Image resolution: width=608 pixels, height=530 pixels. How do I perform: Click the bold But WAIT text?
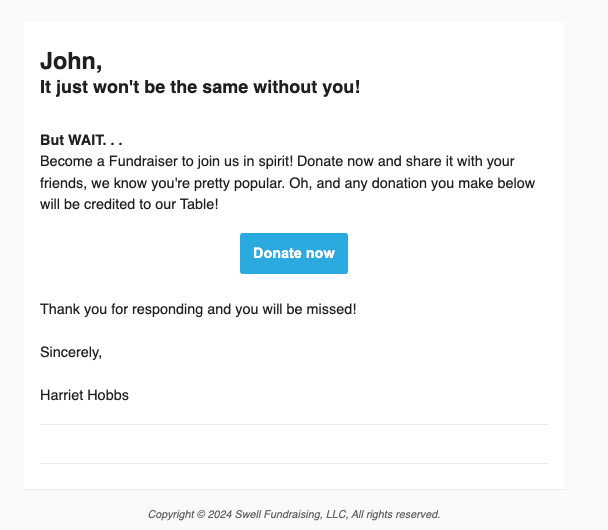81,140
